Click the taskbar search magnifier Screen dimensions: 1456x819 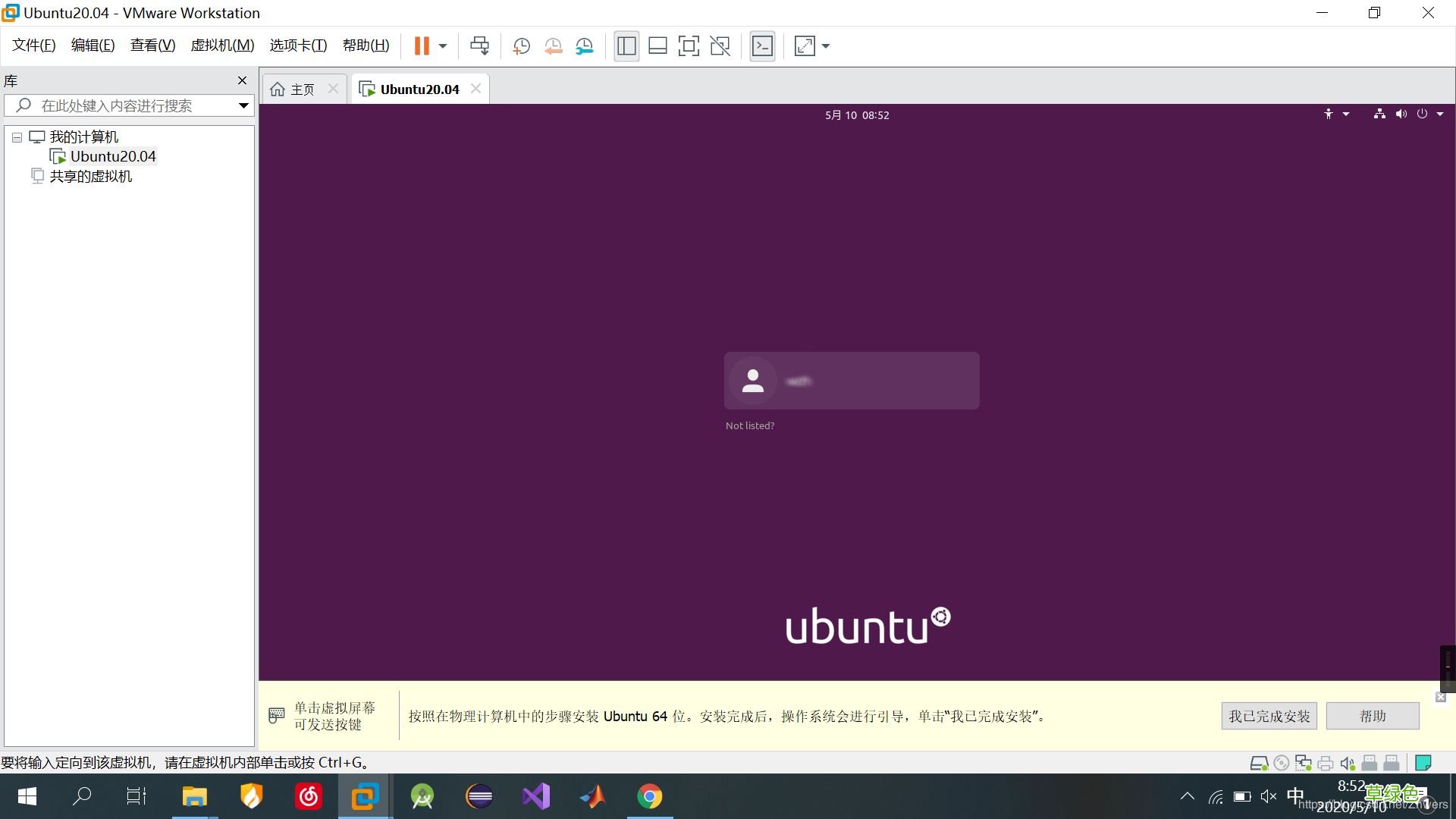coord(81,796)
